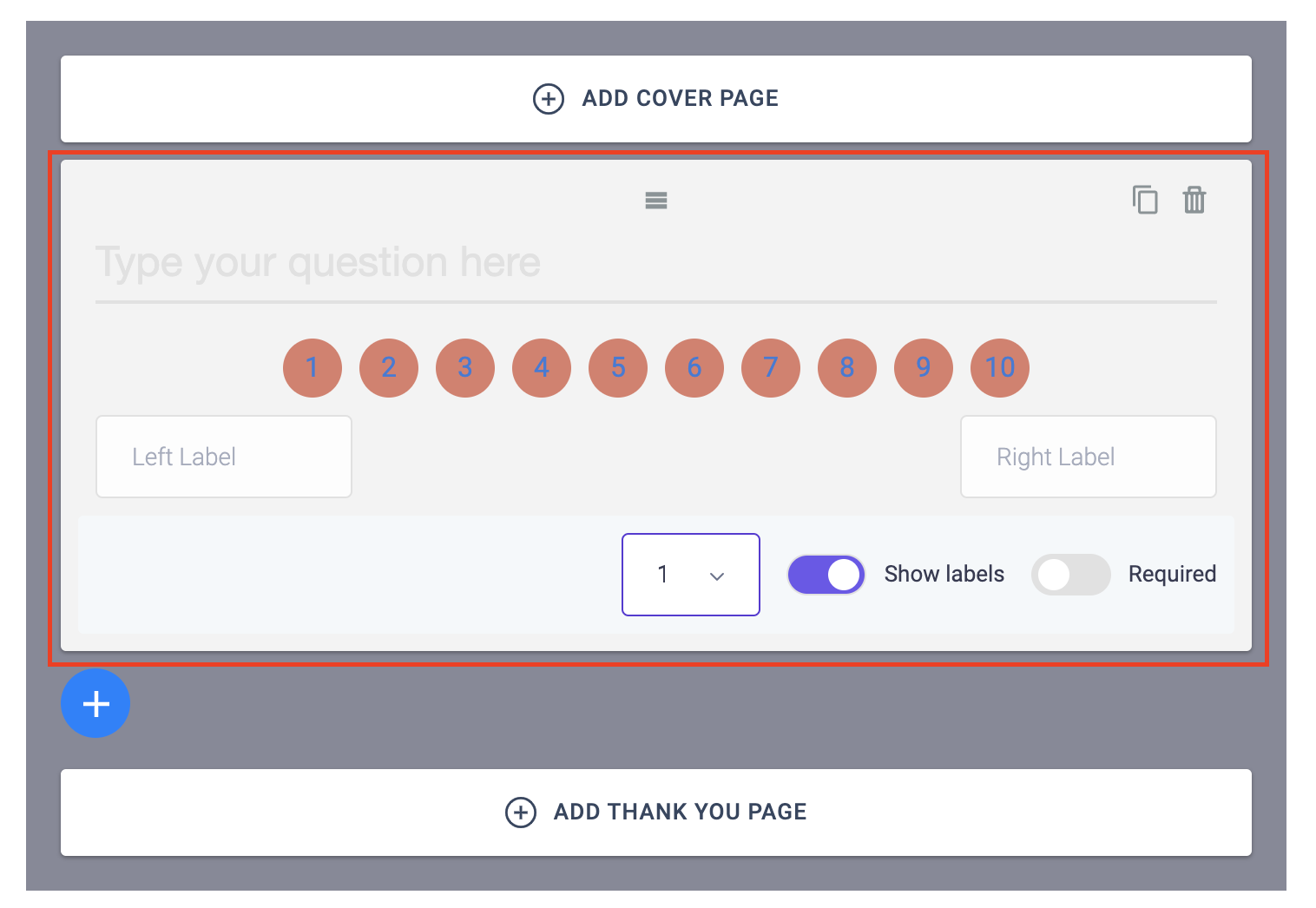Click the plus icon beside ADD THANK YOU PAGE
The height and width of the screenshot is (908, 1316).
pyautogui.click(x=521, y=813)
